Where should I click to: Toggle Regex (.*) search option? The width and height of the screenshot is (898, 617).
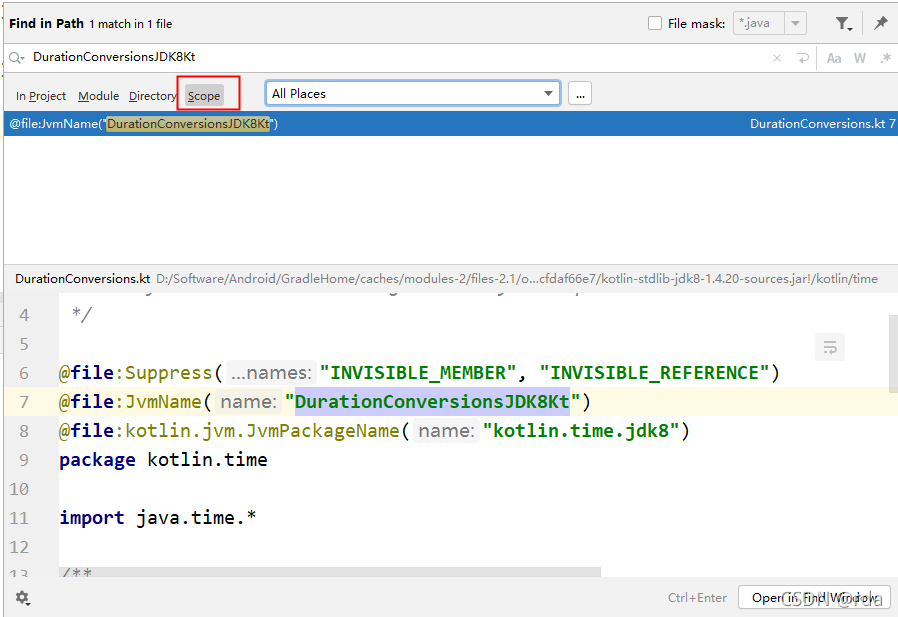886,58
